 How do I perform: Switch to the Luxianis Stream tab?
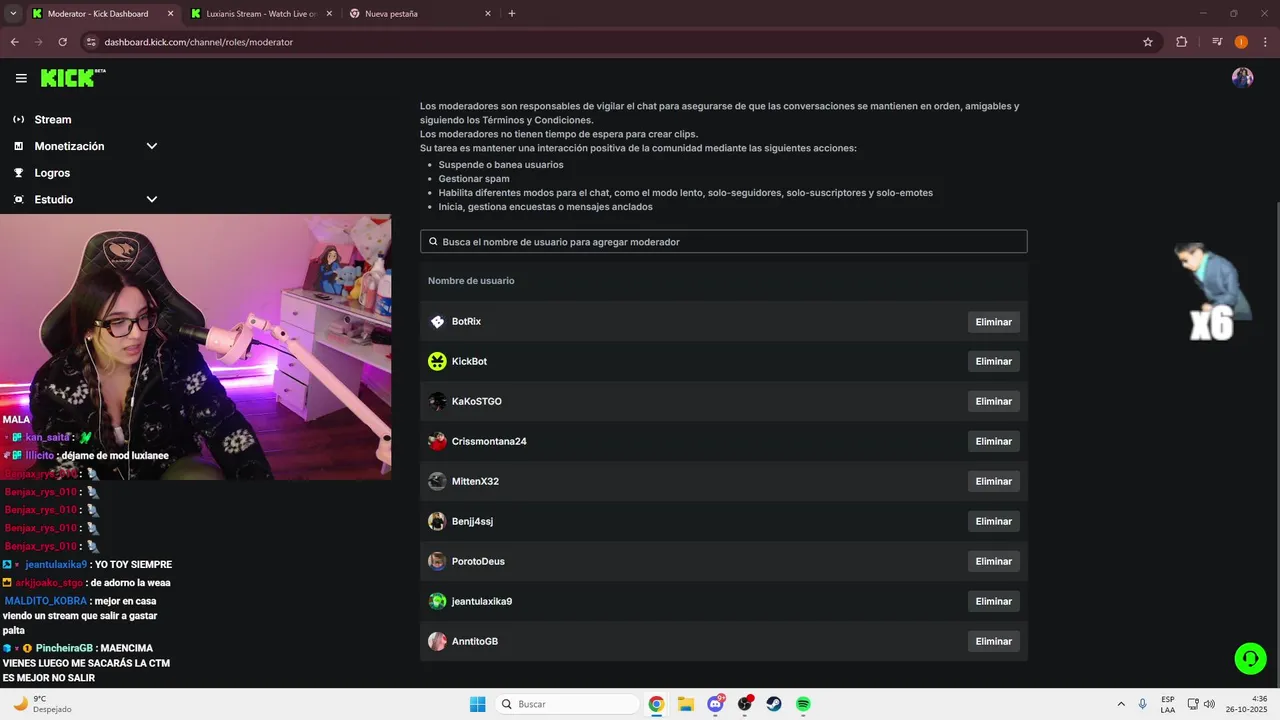261,14
